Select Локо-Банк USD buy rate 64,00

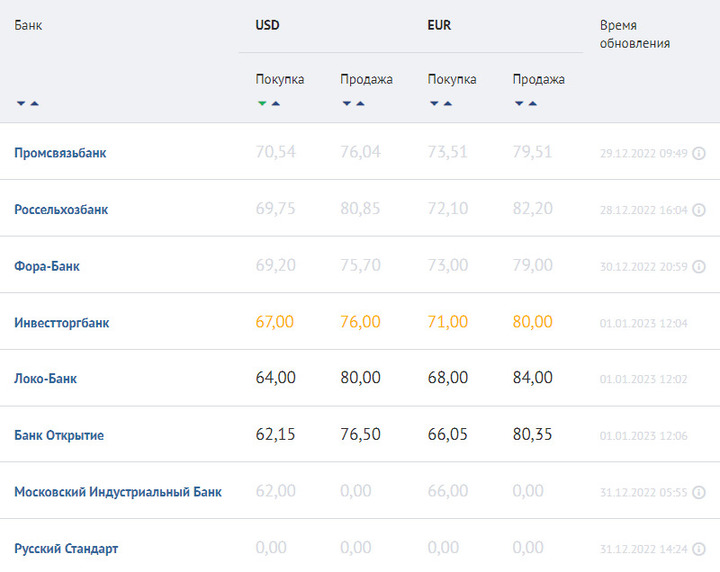tap(276, 378)
